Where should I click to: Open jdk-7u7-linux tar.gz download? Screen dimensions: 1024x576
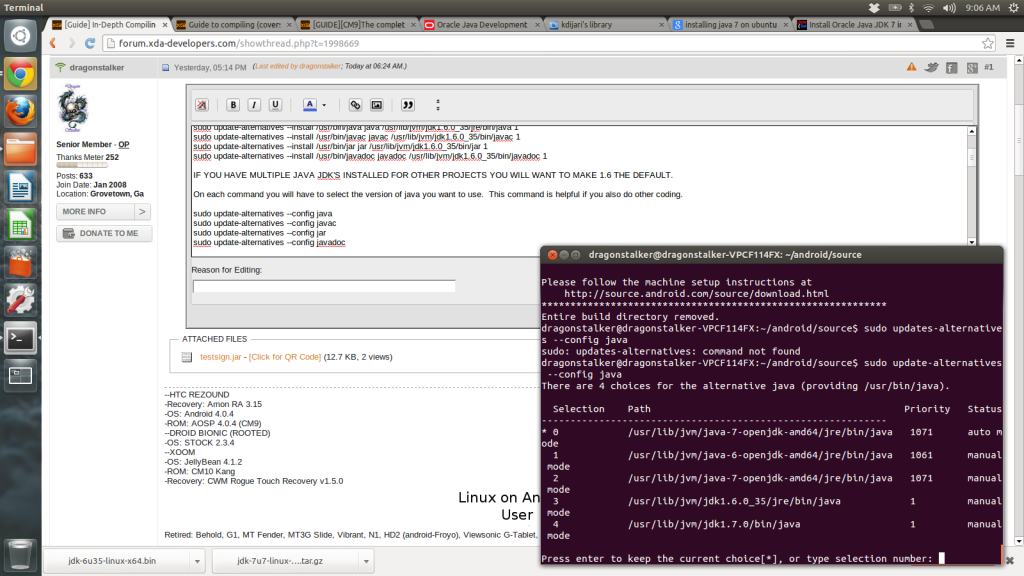point(286,561)
